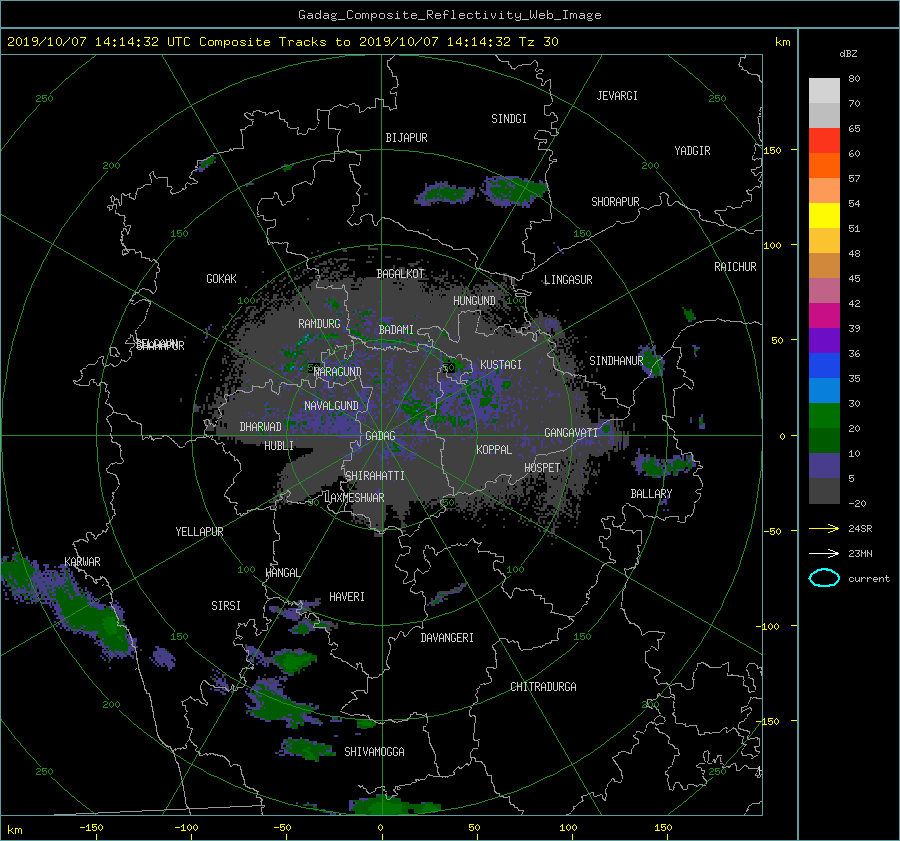Click the HUNGUND city label
The height and width of the screenshot is (841, 900).
474,301
